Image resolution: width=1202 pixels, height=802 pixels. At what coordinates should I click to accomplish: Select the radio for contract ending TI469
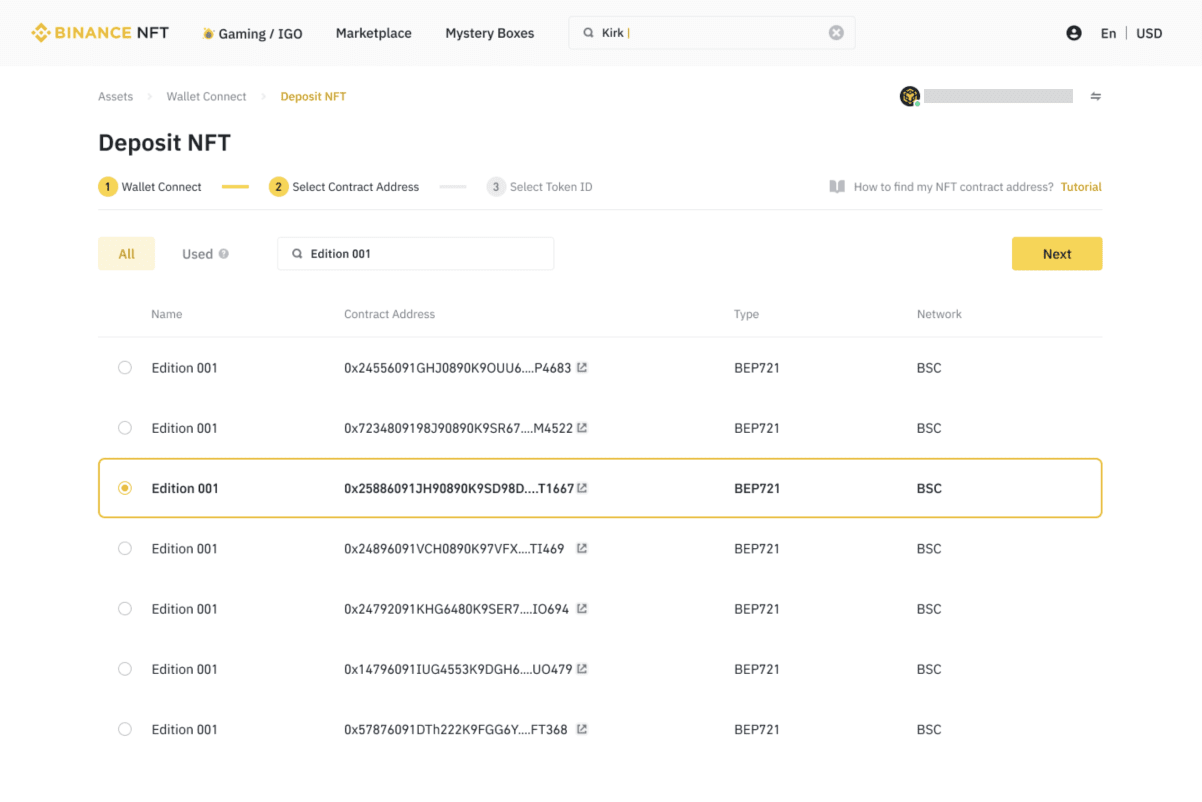[125, 548]
